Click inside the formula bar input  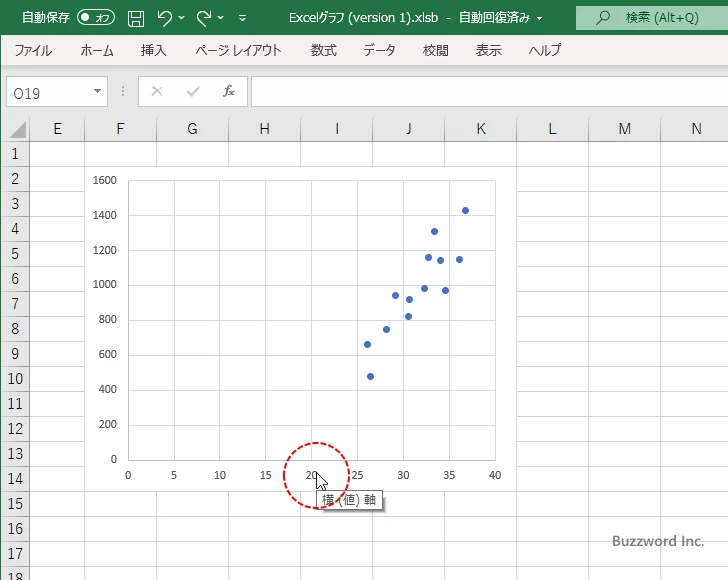489,92
